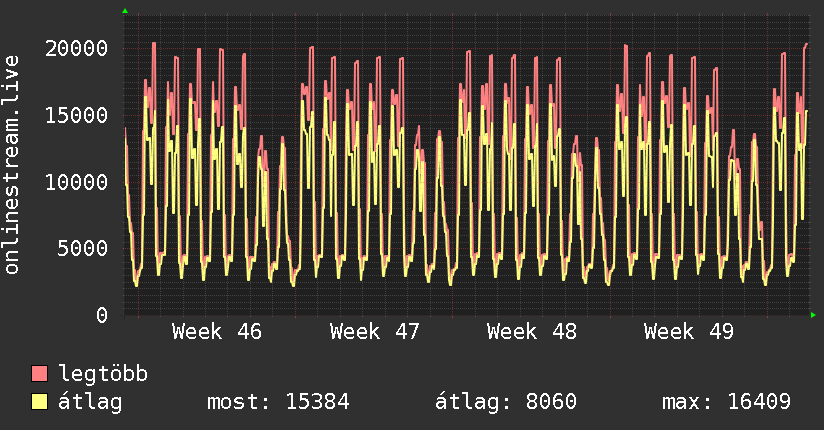Click the green arrow ending the x-axis
The image size is (824, 430).
(814, 315)
